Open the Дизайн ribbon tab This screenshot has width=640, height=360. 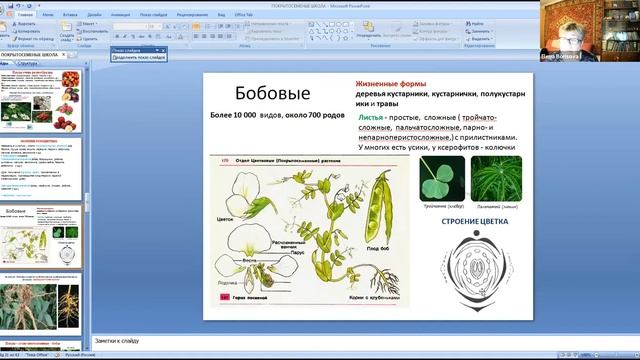[x=94, y=15]
